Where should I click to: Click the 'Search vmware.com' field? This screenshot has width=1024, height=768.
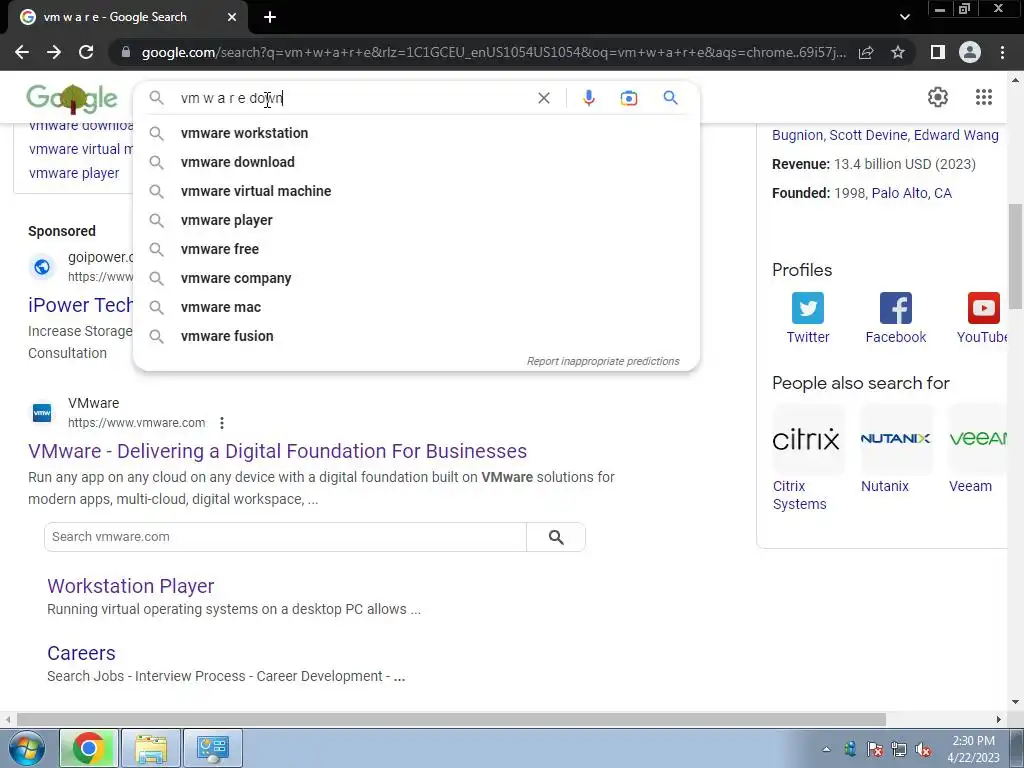coord(285,537)
